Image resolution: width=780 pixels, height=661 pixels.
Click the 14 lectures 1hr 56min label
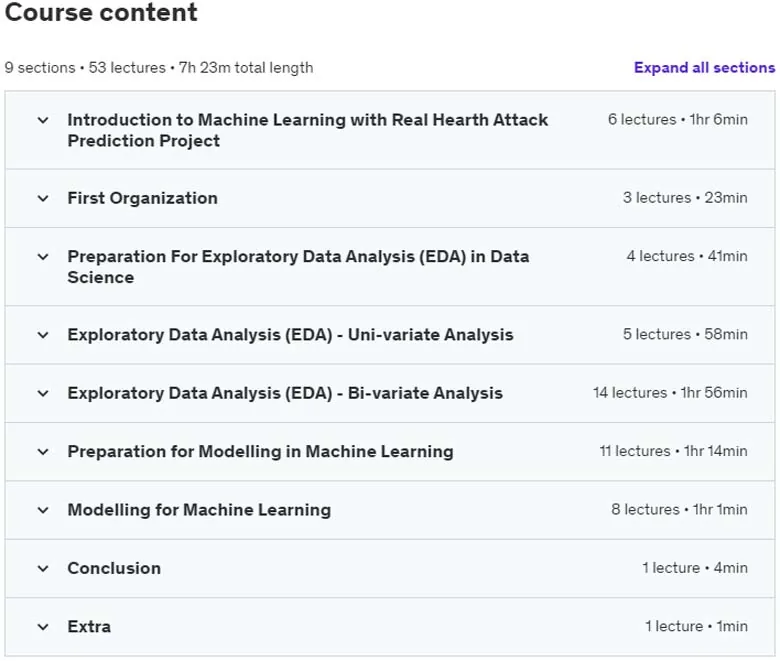tap(670, 393)
